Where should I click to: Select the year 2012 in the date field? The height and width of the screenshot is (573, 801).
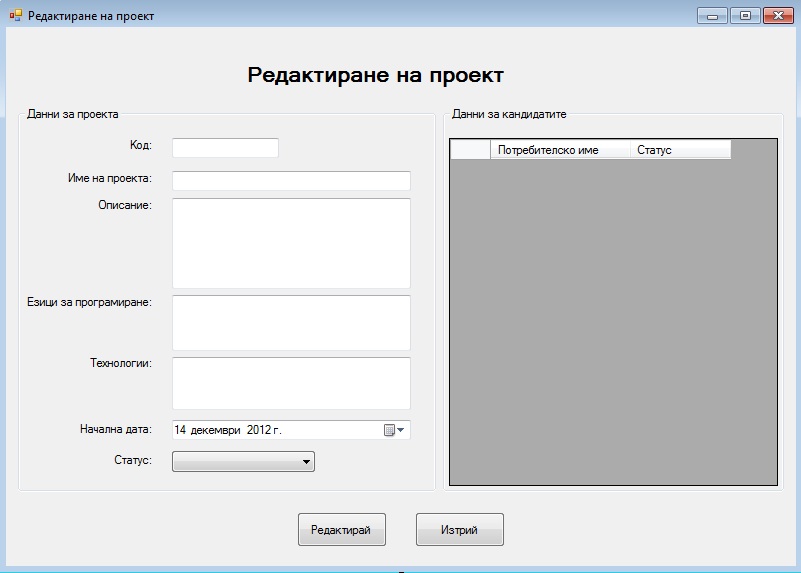click(x=258, y=430)
